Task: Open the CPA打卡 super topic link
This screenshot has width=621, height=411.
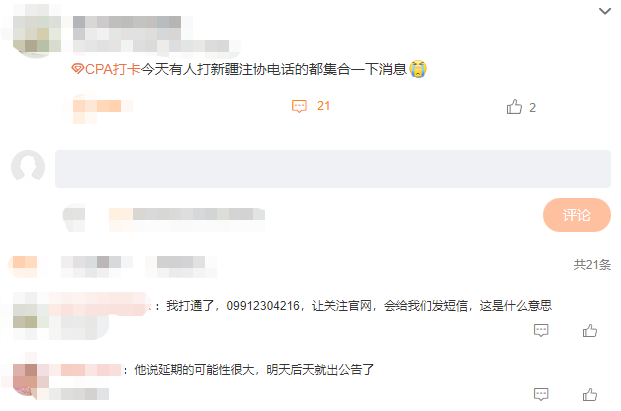Action: 106,69
